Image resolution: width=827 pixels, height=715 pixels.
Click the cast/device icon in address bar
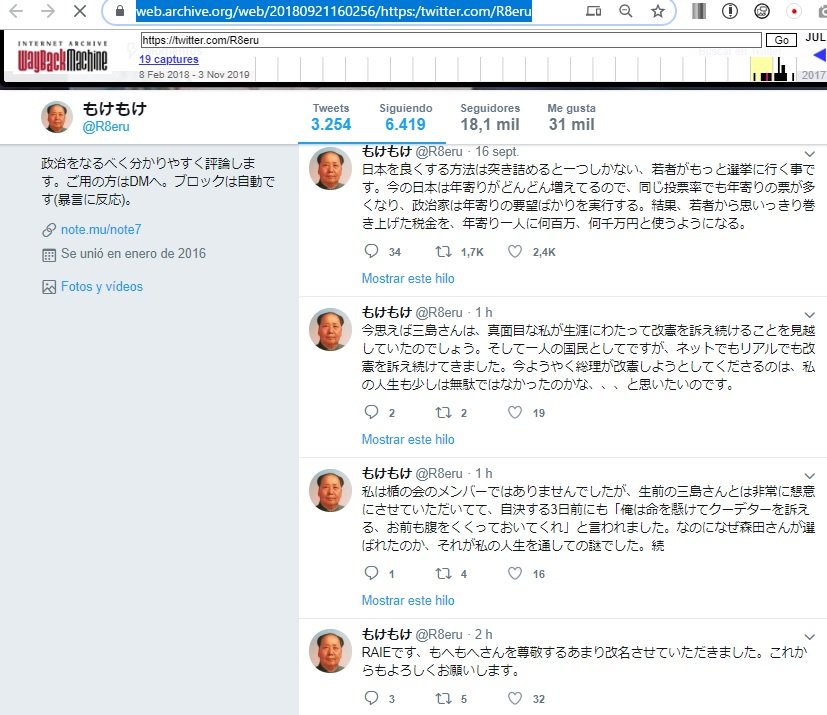coord(593,11)
